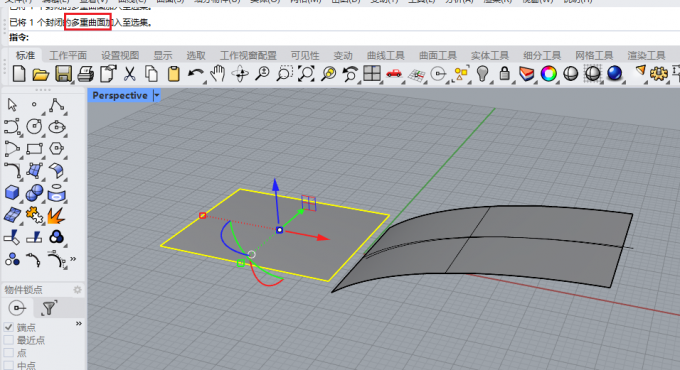Expand osnap panel overflow chevron
This screenshot has height=370, width=680.
[x=78, y=324]
